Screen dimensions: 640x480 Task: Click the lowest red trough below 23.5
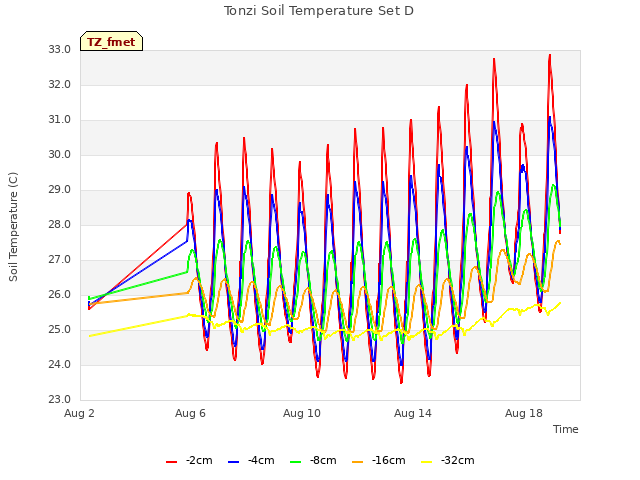pyautogui.click(x=401, y=382)
